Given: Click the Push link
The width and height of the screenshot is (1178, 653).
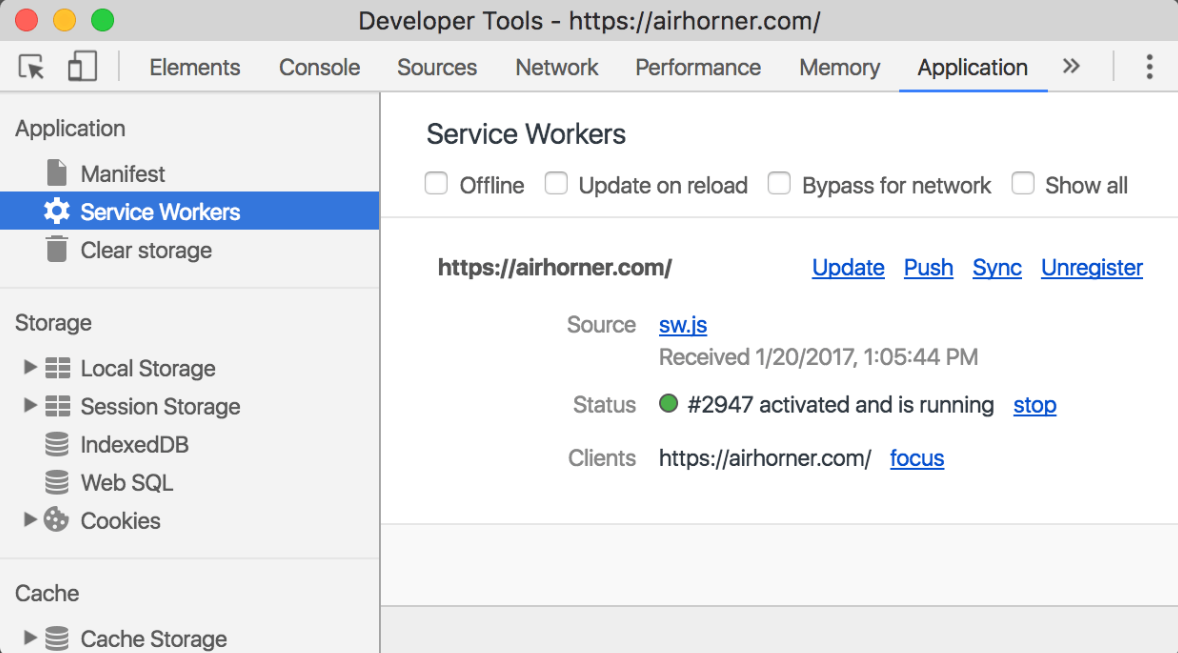Looking at the screenshot, I should point(929,268).
